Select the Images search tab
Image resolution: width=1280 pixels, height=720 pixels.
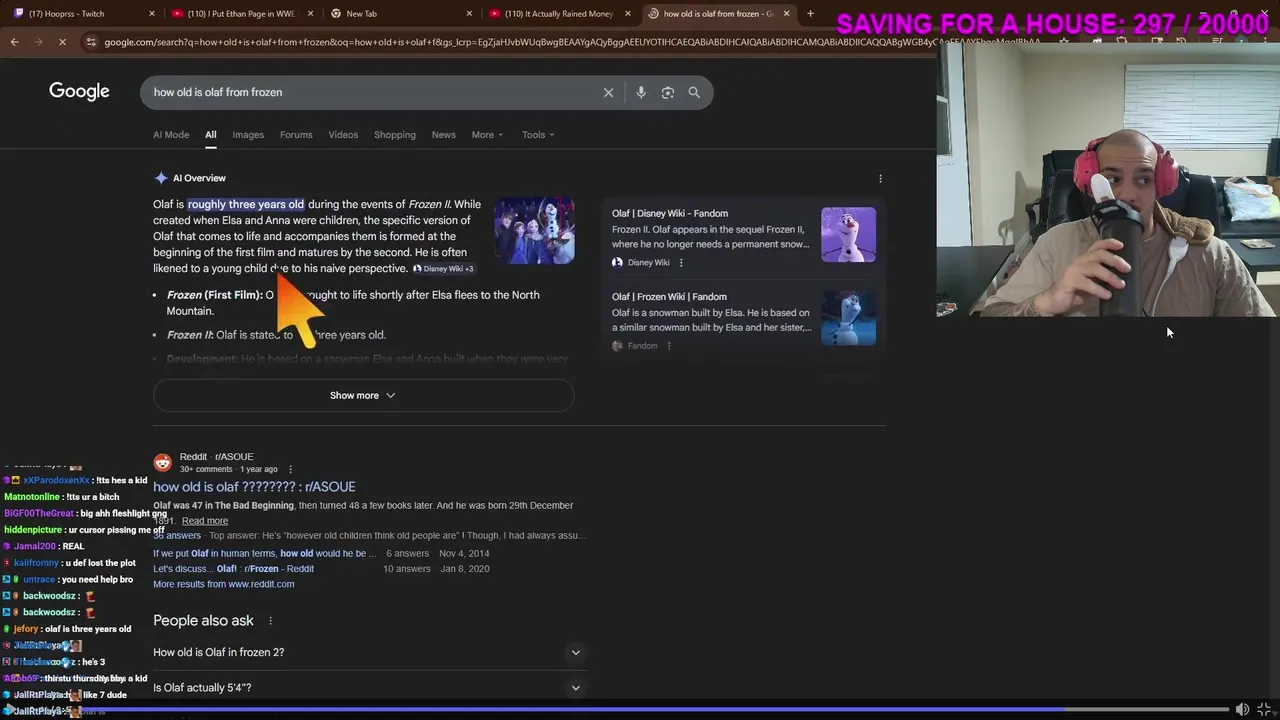248,135
